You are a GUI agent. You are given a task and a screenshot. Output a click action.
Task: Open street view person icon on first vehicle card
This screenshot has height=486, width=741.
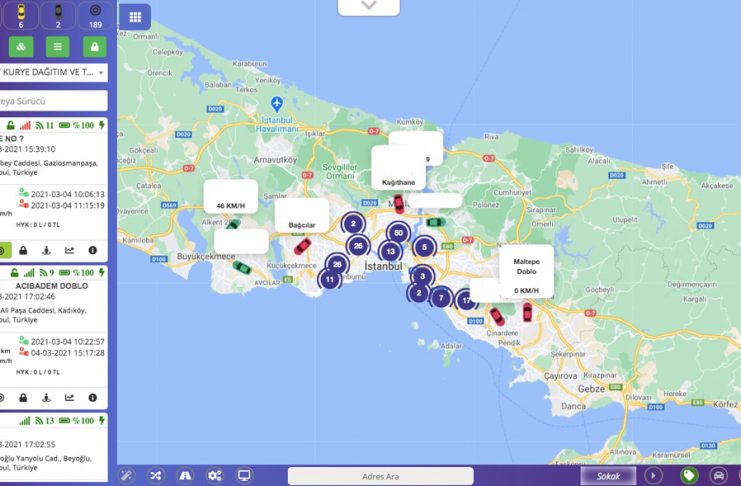click(x=46, y=250)
